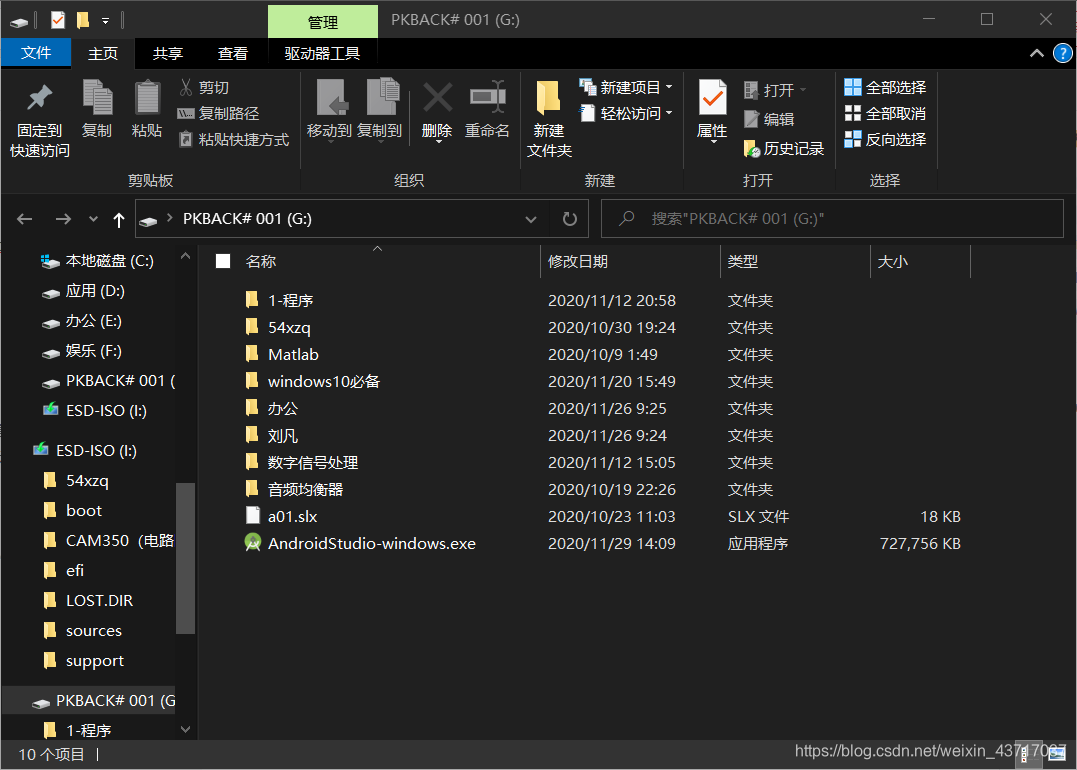This screenshot has height=770, width=1077.
Task: Click the Properties icon in the title bar quick access
Action: [x=58, y=20]
